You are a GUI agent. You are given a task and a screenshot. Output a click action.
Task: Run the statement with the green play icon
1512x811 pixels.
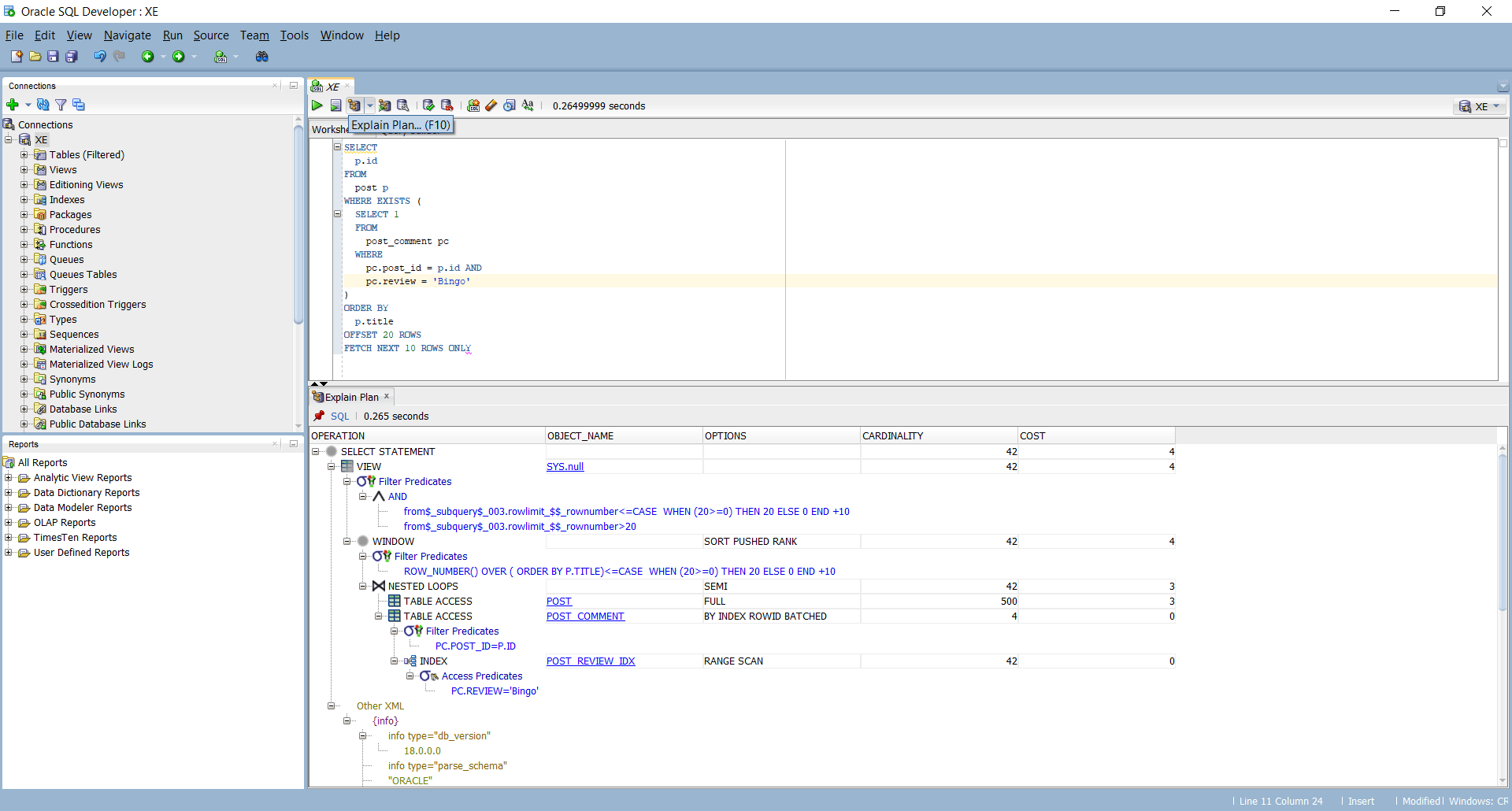click(317, 106)
